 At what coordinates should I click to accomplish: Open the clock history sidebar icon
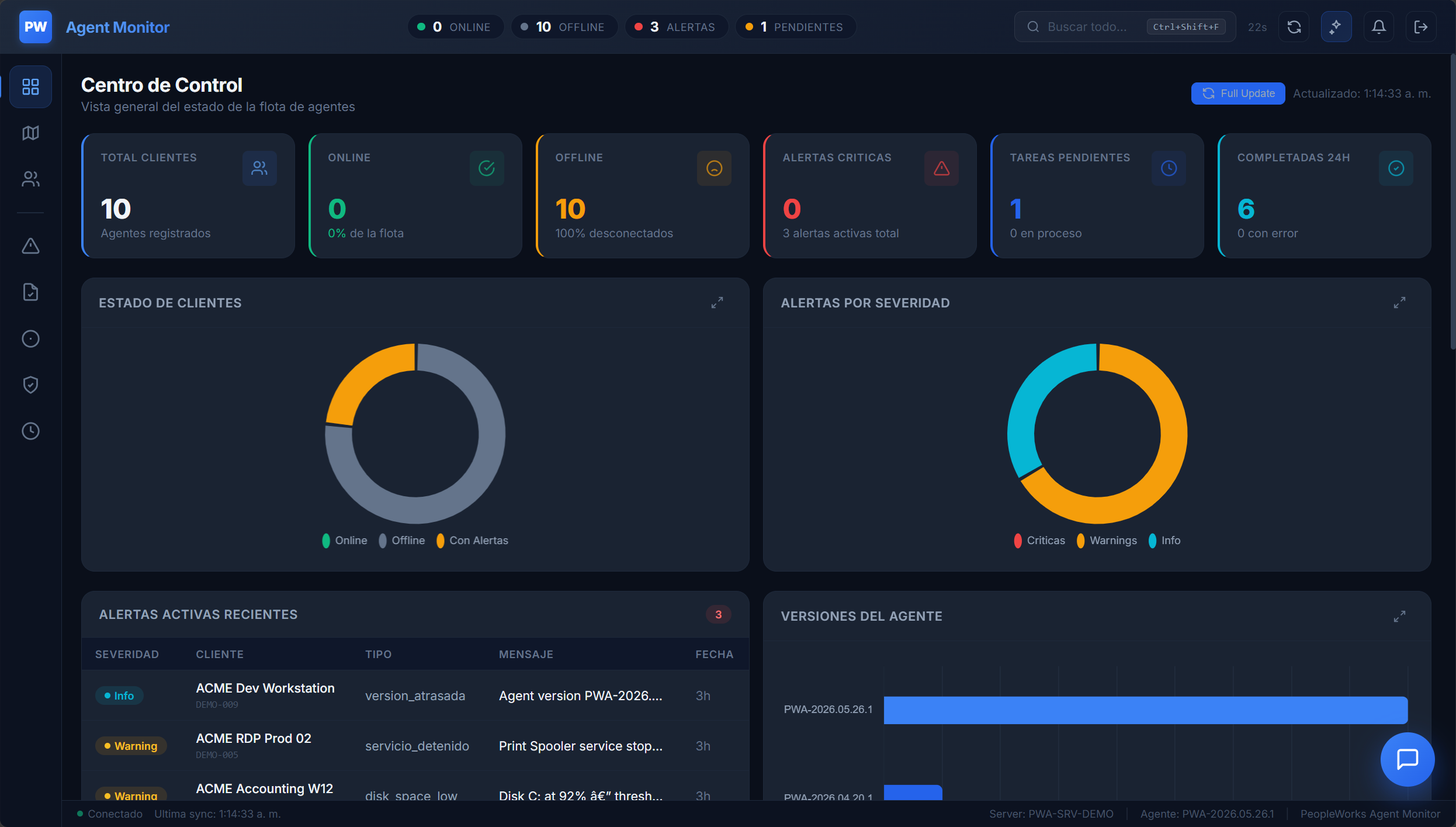(30, 431)
